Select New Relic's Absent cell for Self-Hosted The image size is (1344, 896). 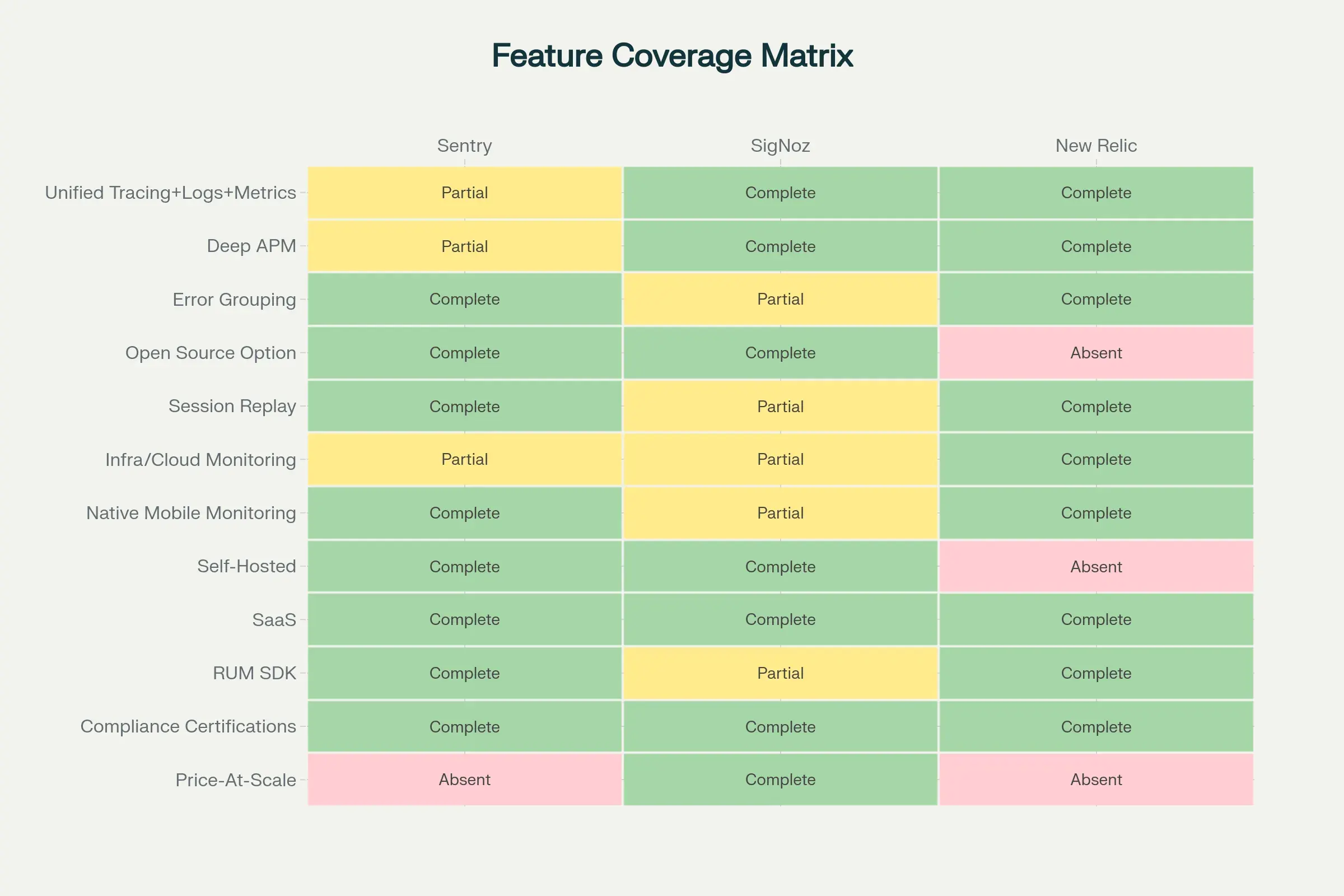point(1095,566)
